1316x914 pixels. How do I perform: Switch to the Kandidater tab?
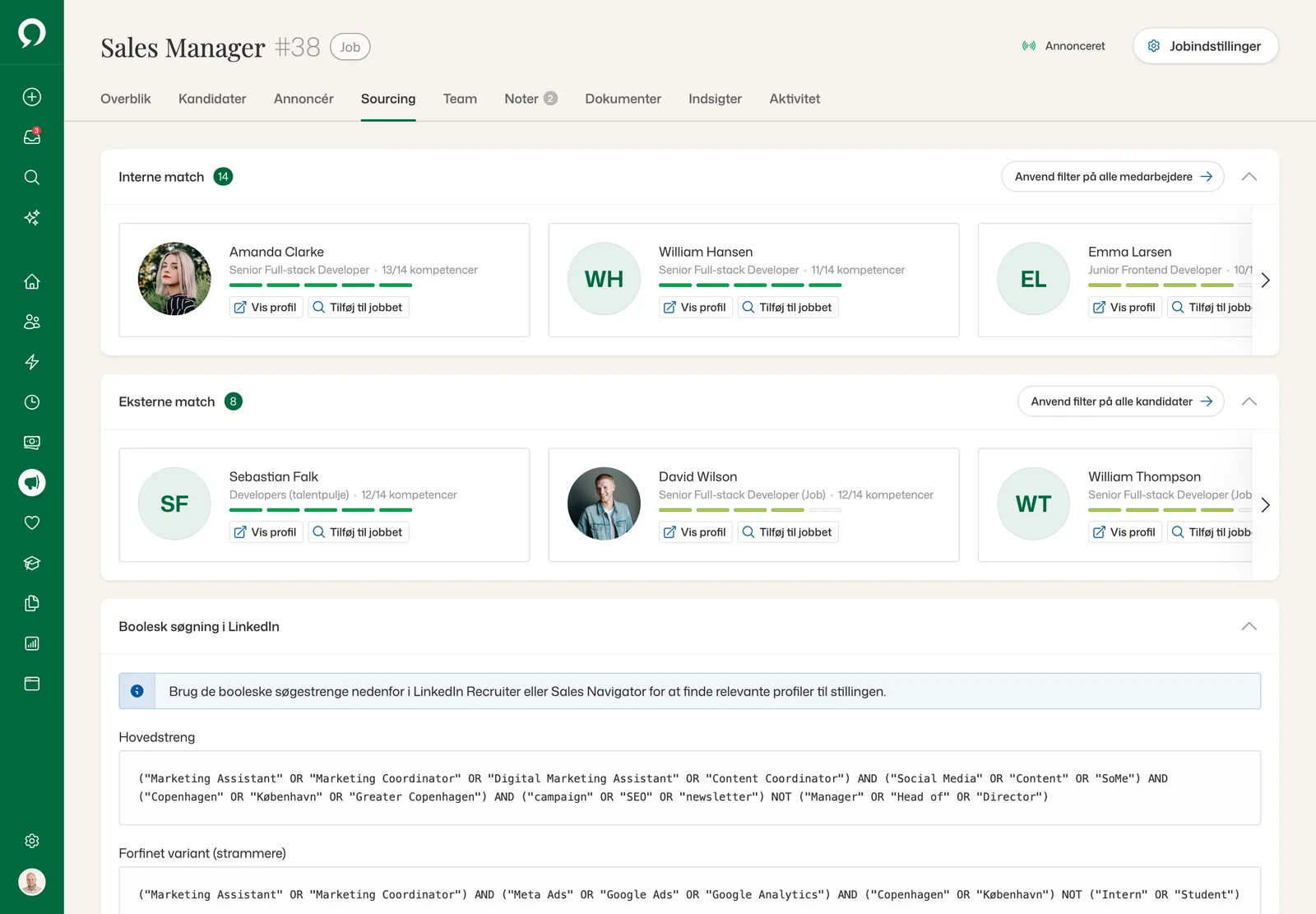[212, 99]
